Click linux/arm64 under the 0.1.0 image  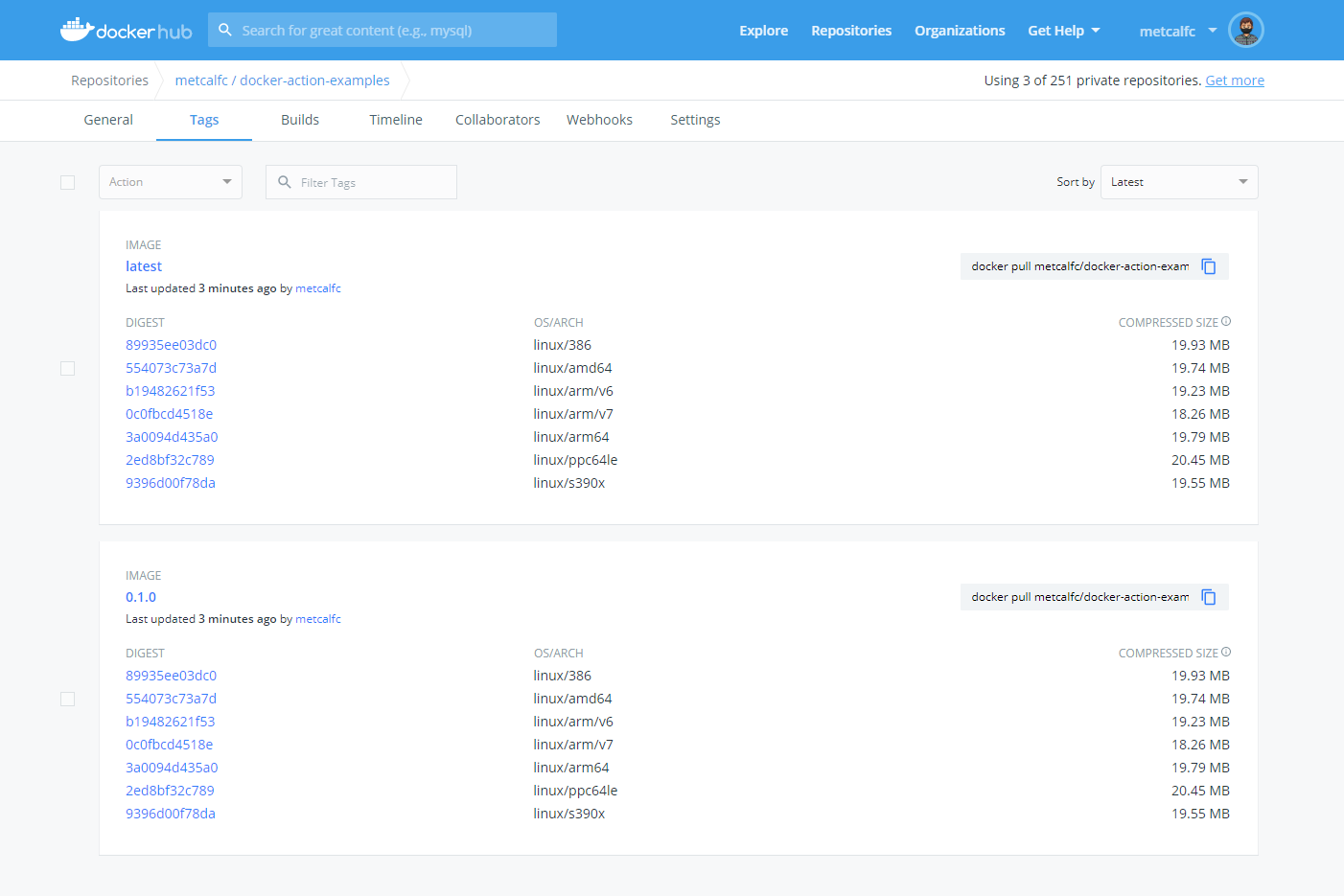pos(571,768)
